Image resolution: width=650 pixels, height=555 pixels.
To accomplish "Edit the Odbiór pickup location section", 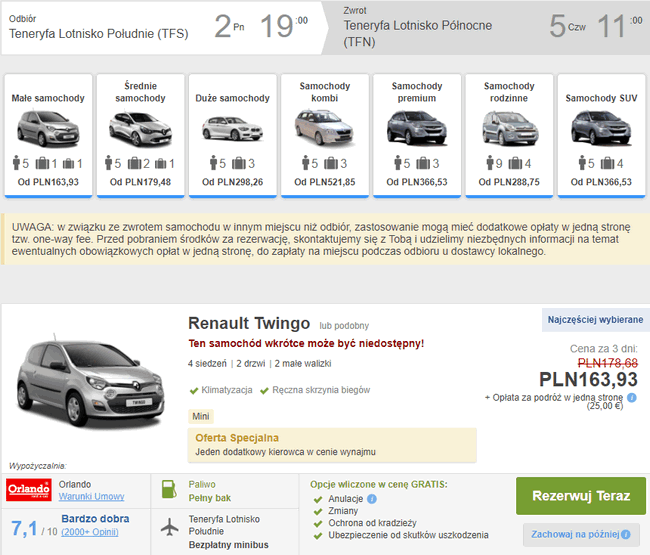I will pyautogui.click(x=162, y=27).
